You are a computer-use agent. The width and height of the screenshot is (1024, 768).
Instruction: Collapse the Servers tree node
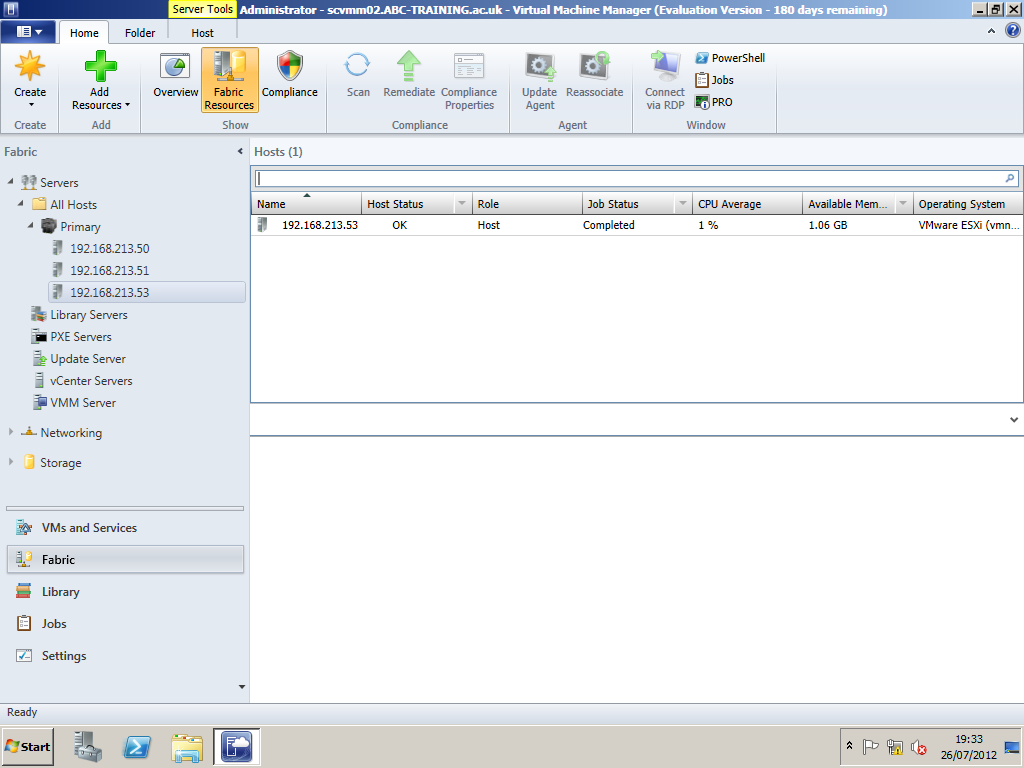10,182
